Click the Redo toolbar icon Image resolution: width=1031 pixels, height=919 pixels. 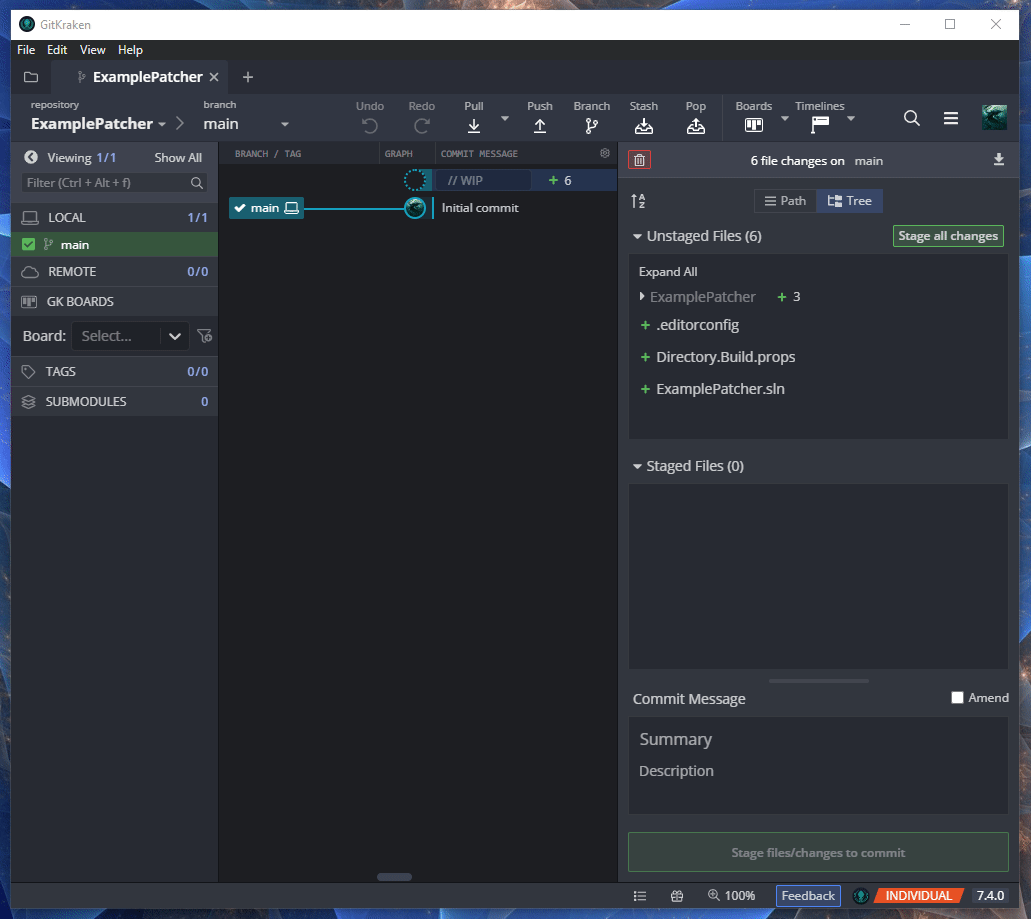pyautogui.click(x=421, y=126)
